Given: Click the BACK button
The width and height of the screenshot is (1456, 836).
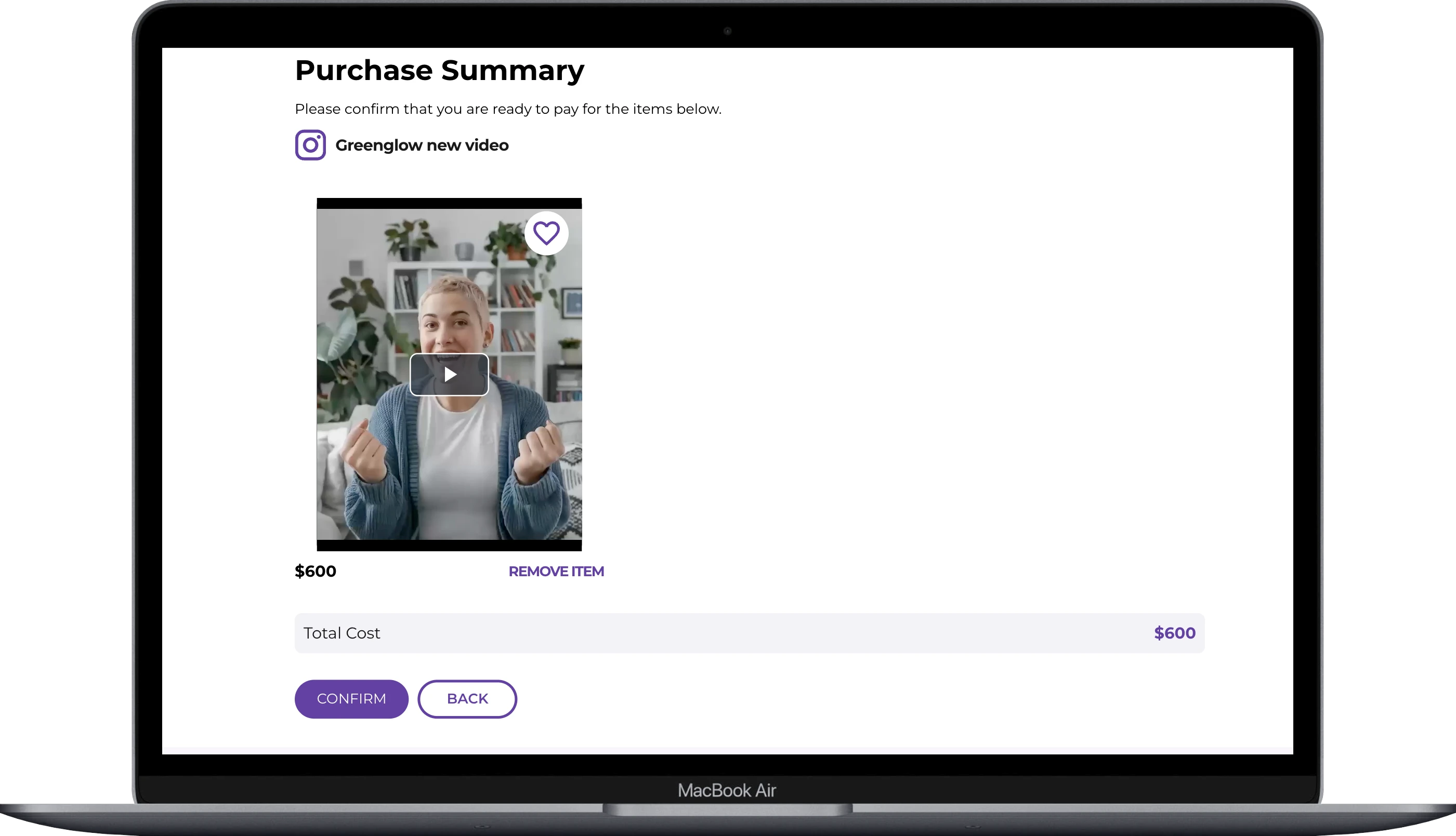Looking at the screenshot, I should tap(467, 699).
